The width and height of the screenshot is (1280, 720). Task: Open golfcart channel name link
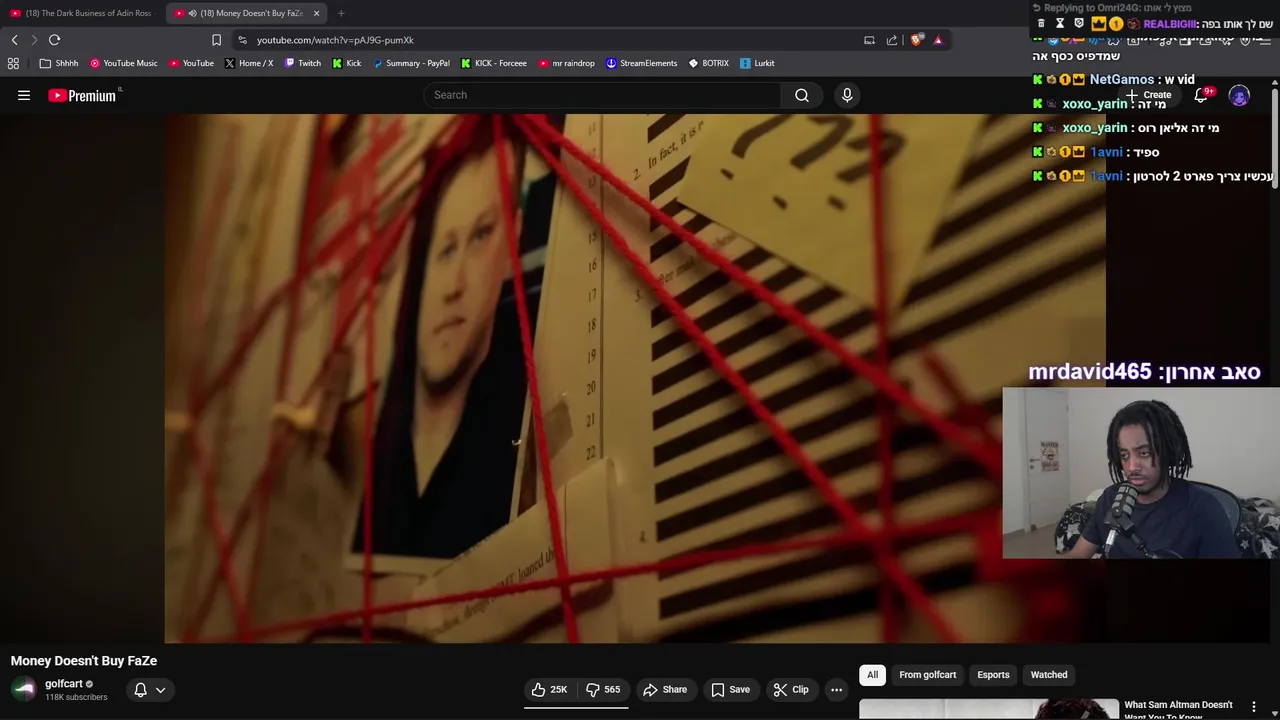tap(63, 684)
